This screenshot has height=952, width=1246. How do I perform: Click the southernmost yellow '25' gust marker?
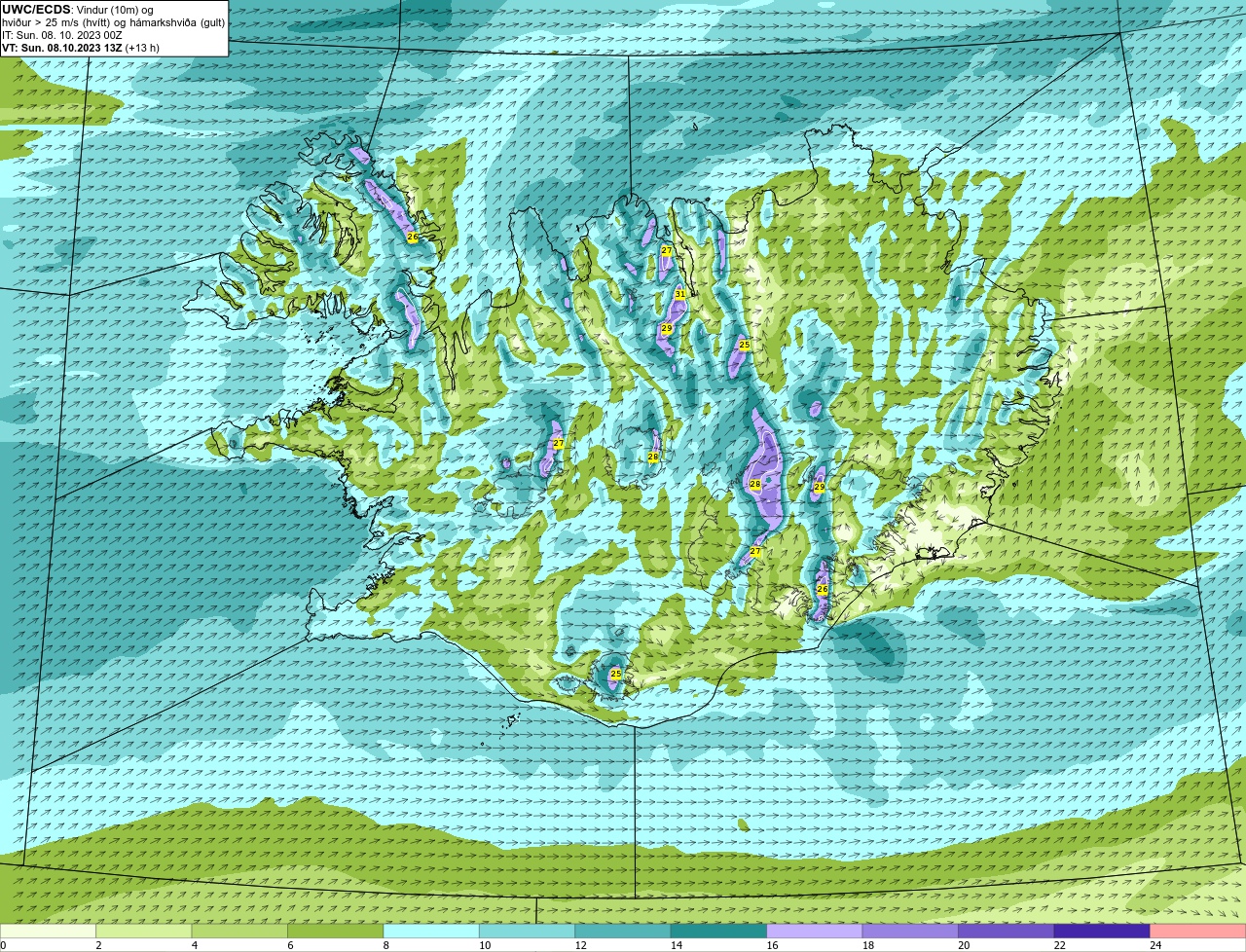[615, 674]
